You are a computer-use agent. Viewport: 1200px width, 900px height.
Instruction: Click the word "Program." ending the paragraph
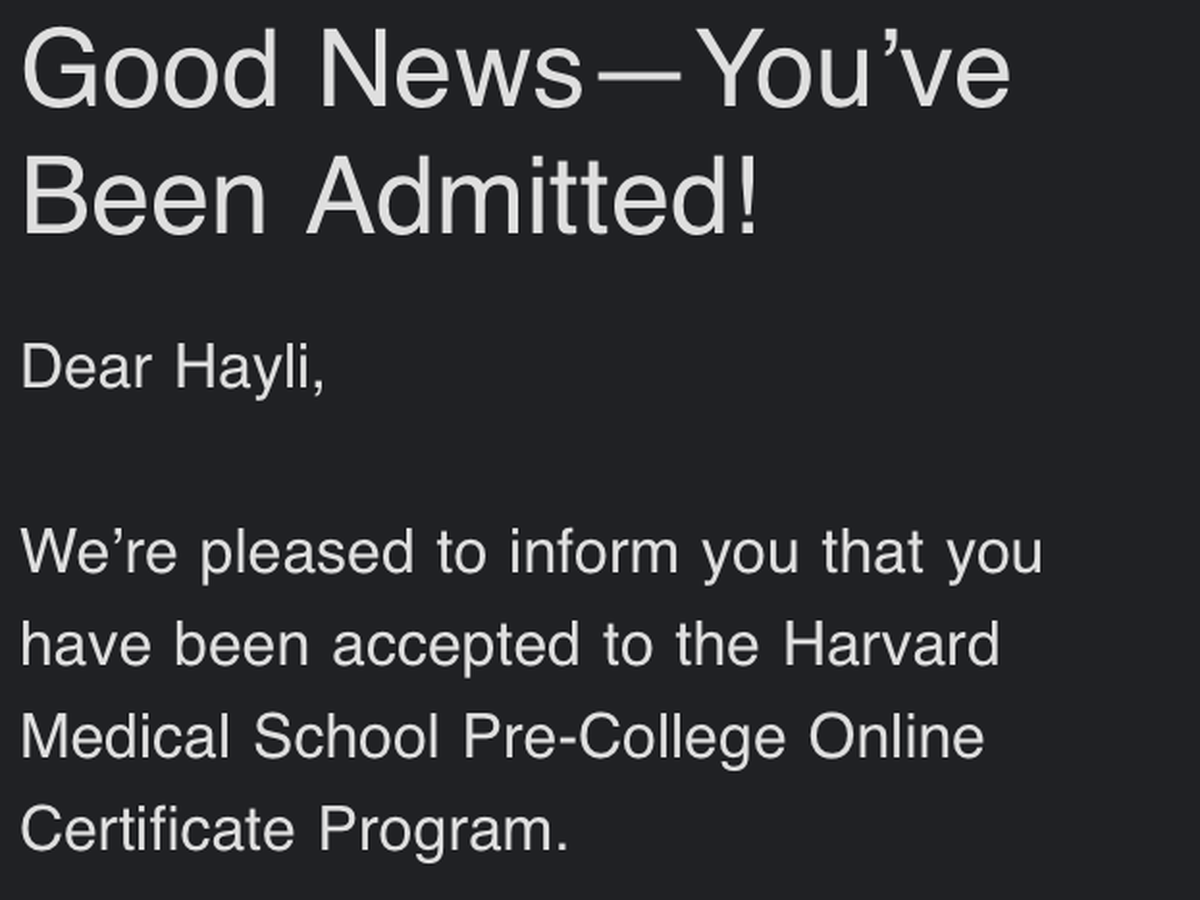(443, 831)
